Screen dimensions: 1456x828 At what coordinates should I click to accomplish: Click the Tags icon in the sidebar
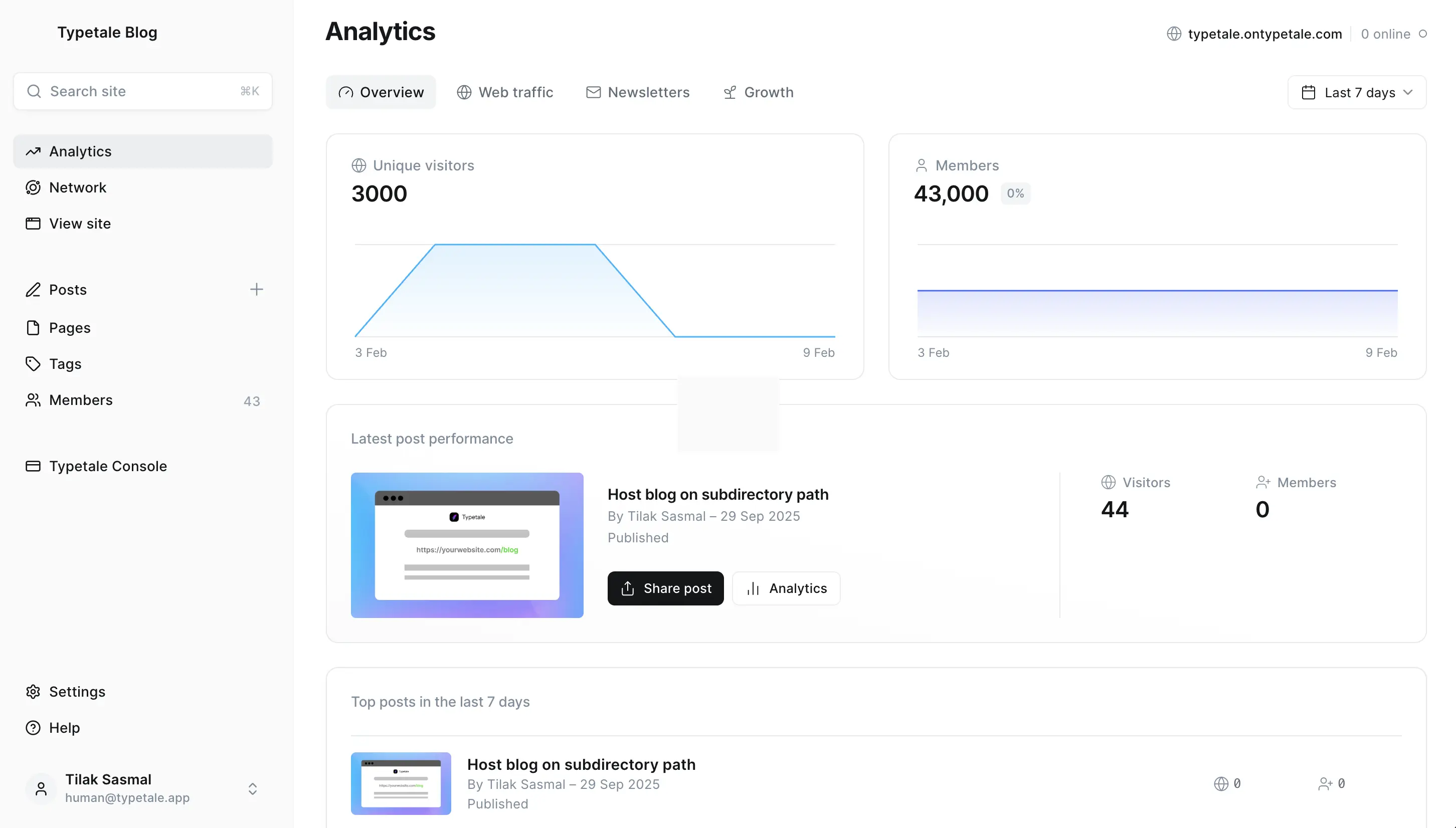(33, 364)
